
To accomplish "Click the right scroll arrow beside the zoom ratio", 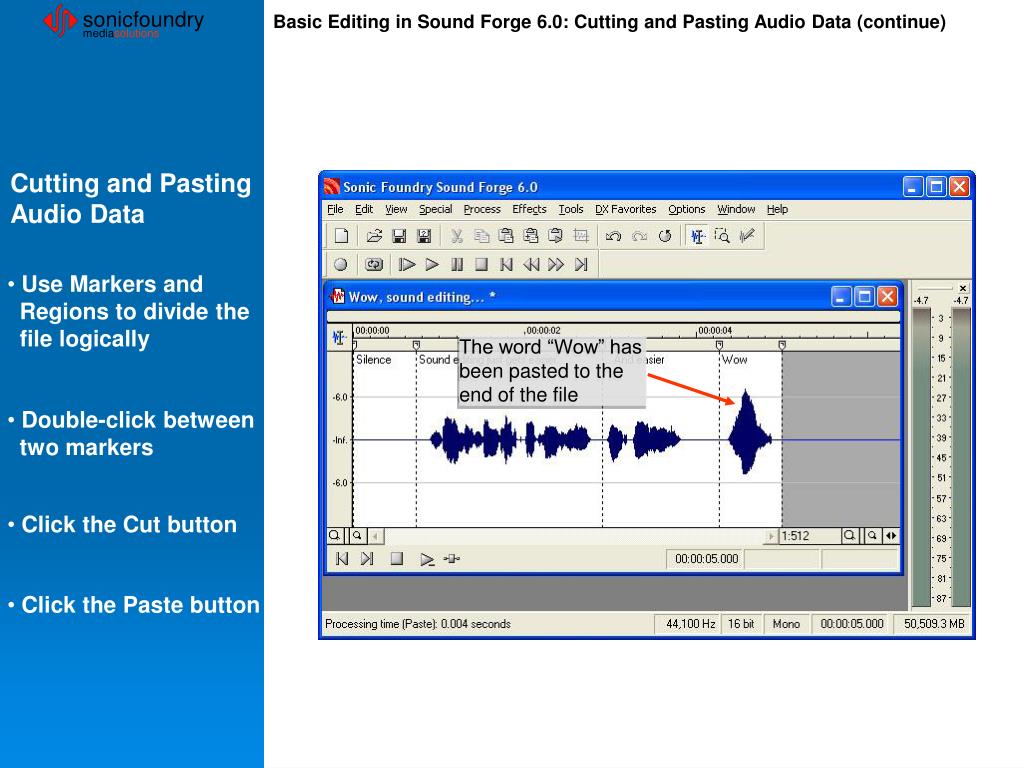I will pos(771,536).
